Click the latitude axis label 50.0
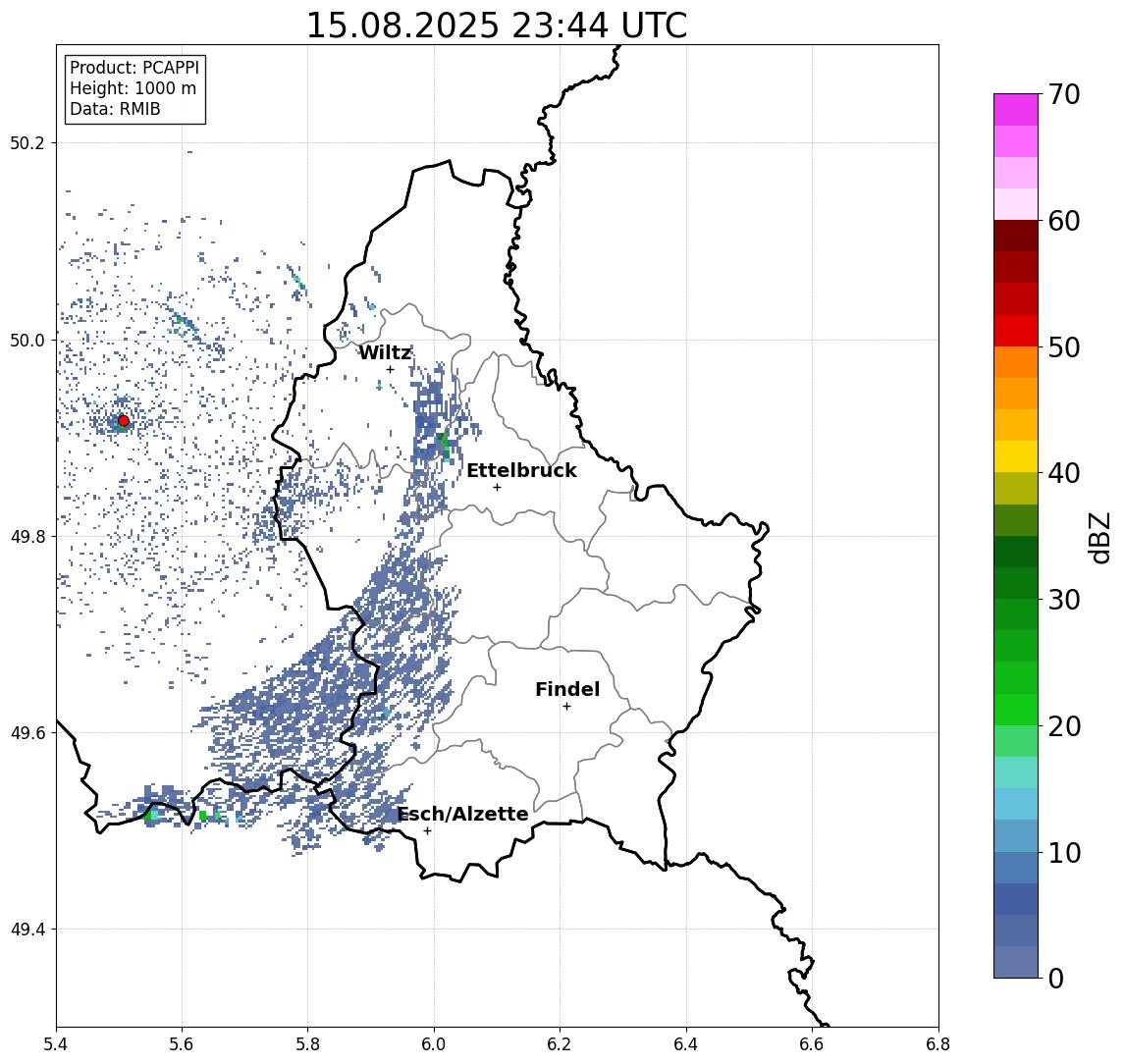The image size is (1124, 1064). [27, 340]
